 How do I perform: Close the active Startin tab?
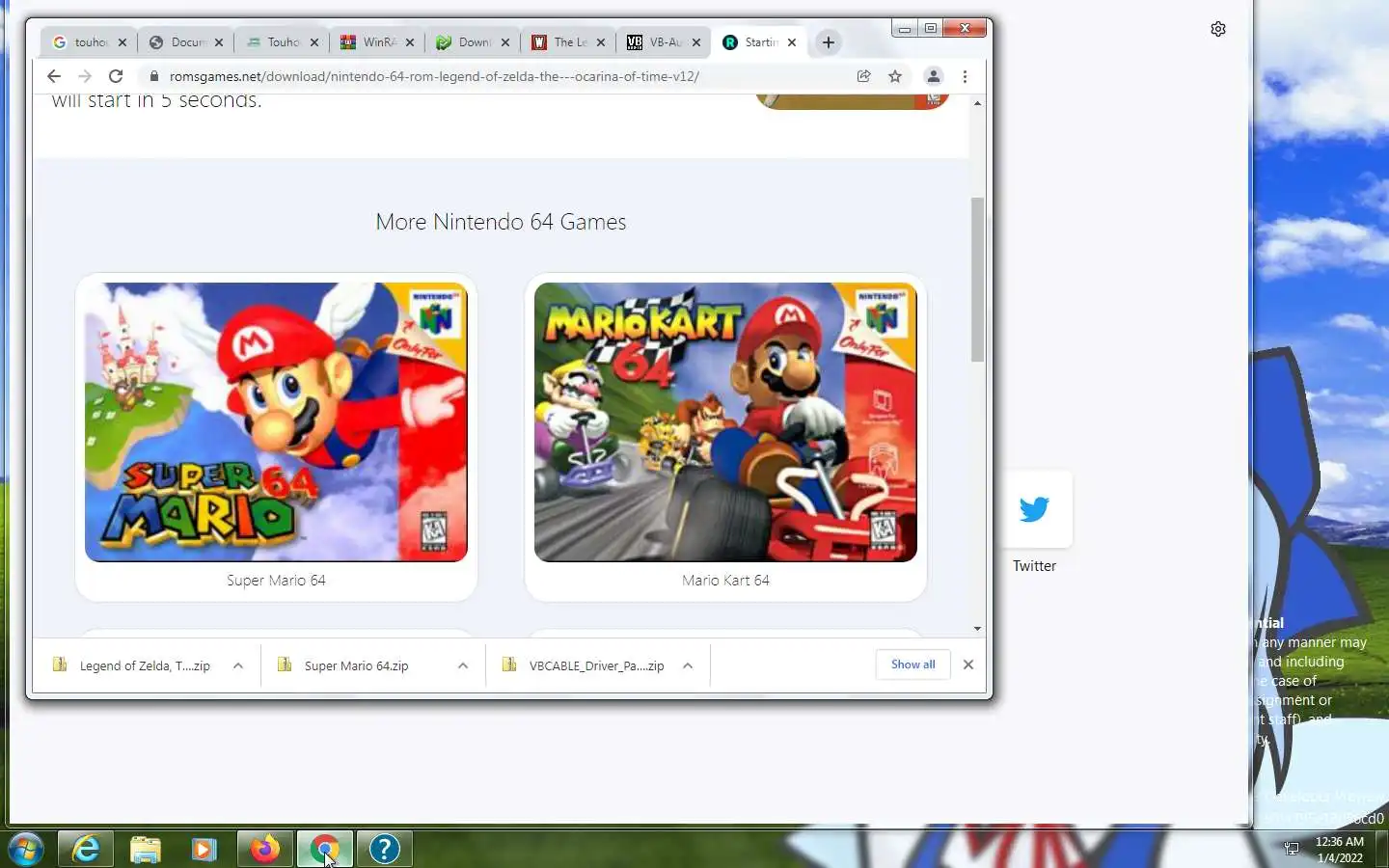coord(792,42)
